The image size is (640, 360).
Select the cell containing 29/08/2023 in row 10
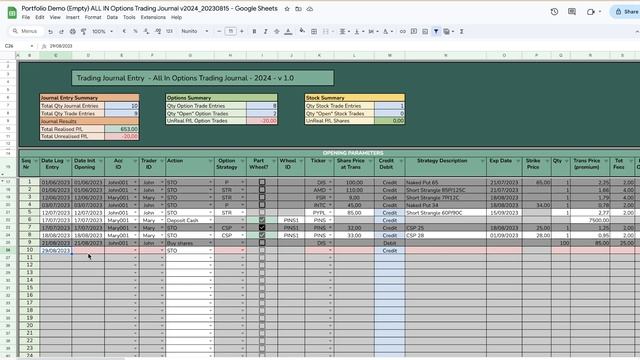(56, 251)
